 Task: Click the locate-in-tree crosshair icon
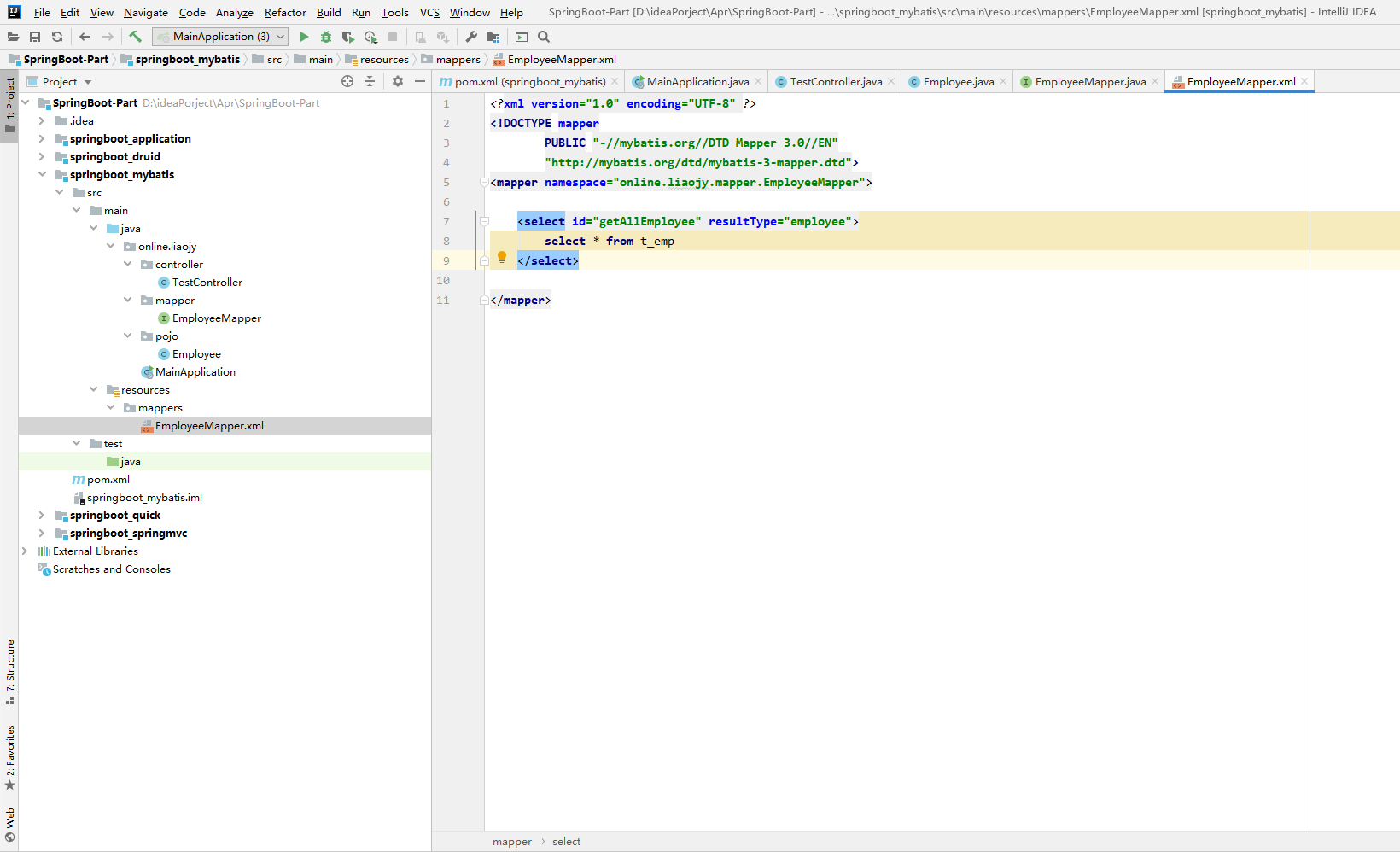tap(347, 81)
